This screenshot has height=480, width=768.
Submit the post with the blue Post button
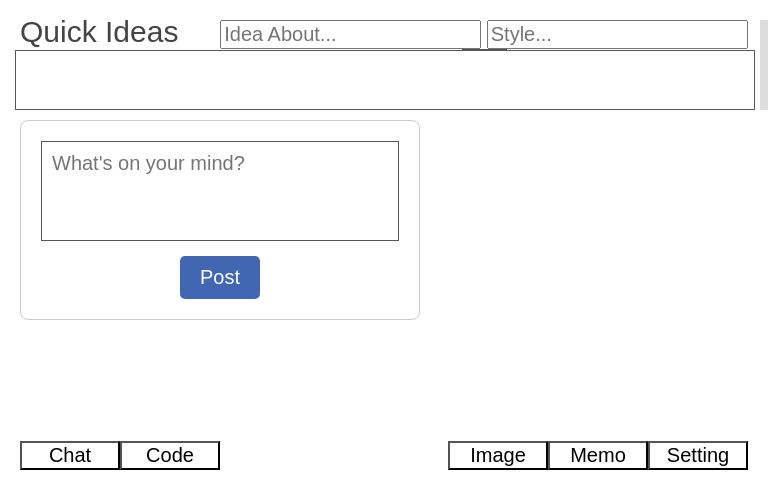(220, 277)
